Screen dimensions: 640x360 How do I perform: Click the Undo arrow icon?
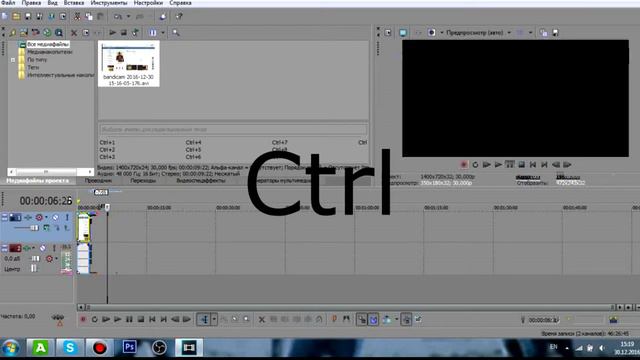point(118,16)
